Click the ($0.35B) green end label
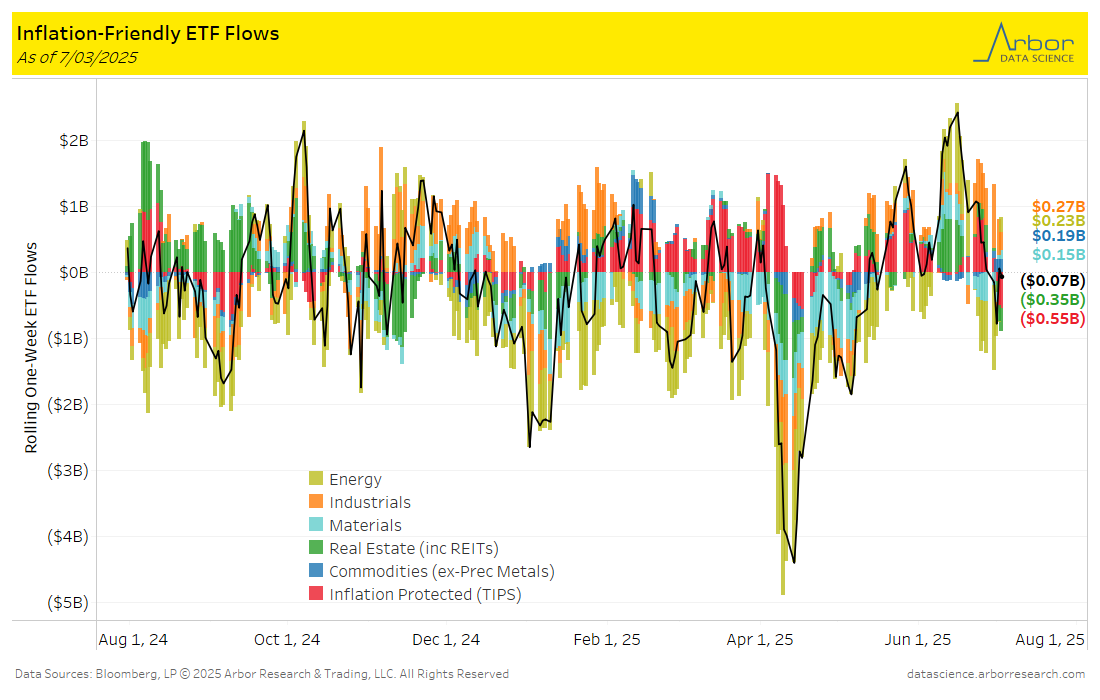 coord(1052,299)
